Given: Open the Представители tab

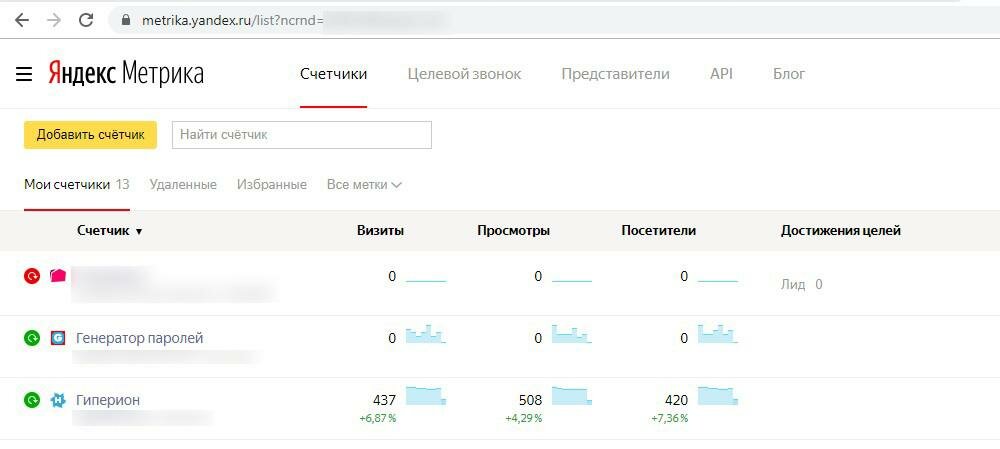Looking at the screenshot, I should (615, 74).
